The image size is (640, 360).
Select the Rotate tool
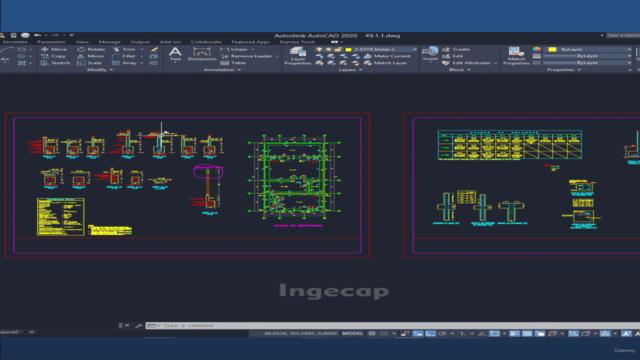(91, 49)
